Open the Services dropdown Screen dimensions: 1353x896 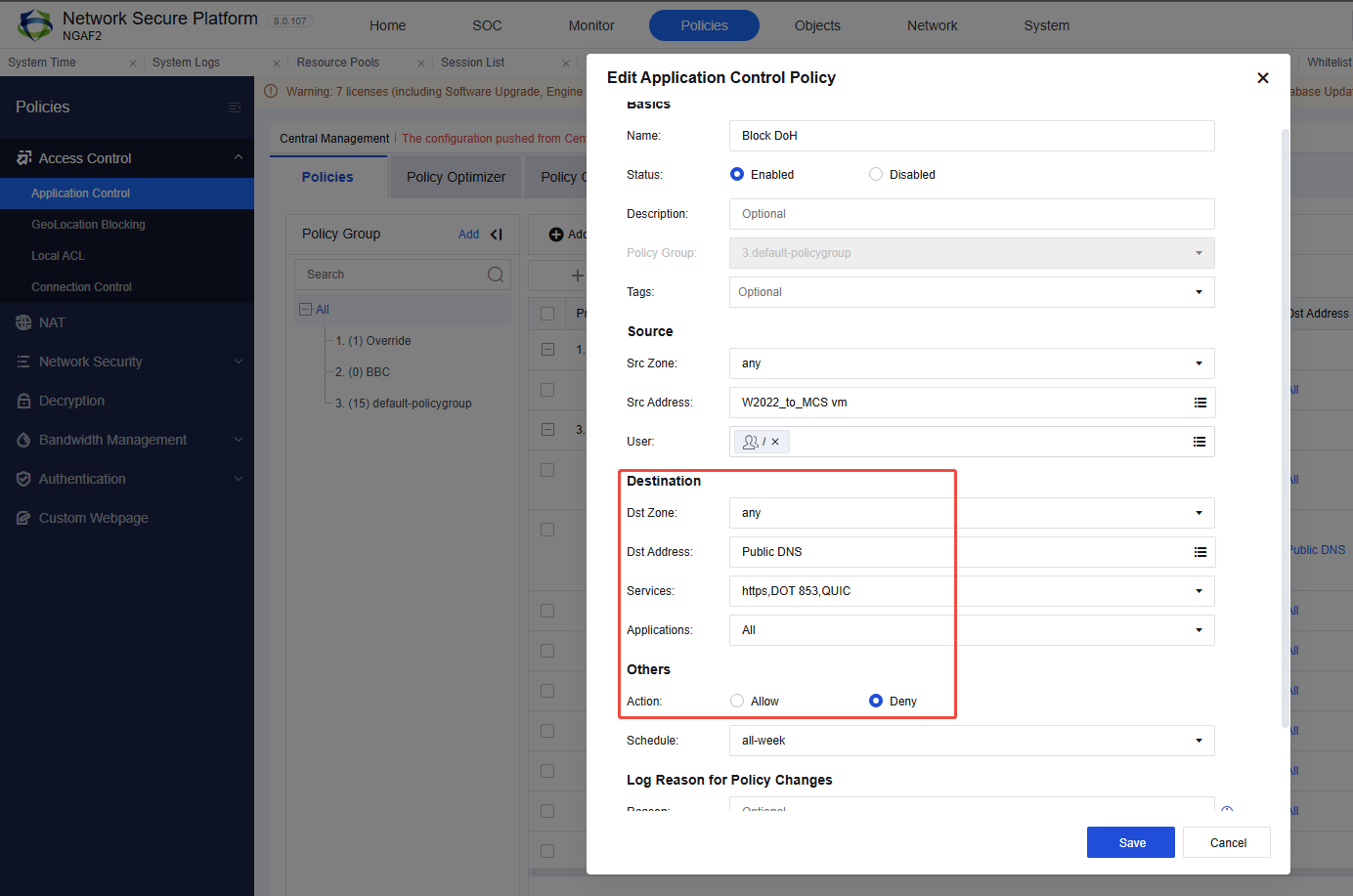972,591
